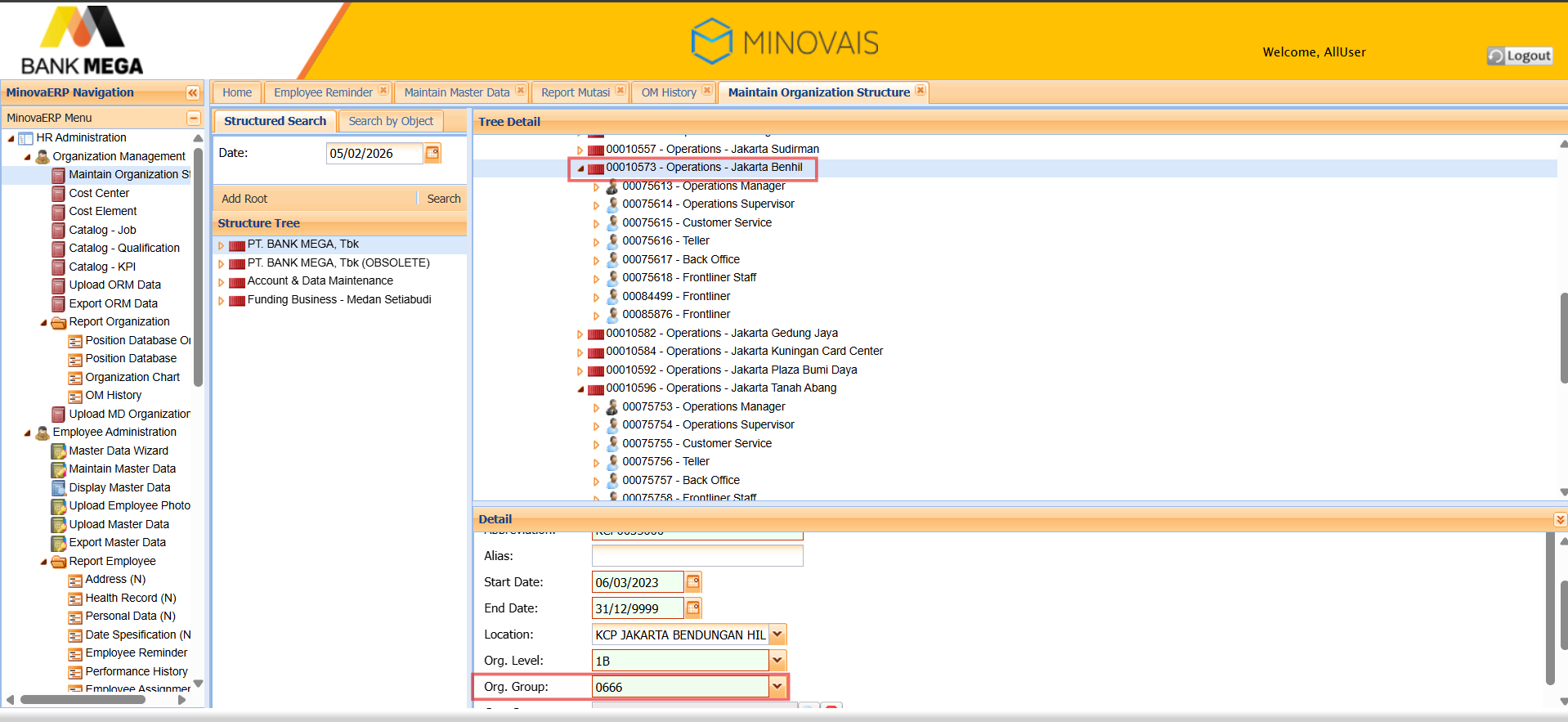Open the Org. Level dropdown
The width and height of the screenshot is (1568, 722).
coord(777,661)
